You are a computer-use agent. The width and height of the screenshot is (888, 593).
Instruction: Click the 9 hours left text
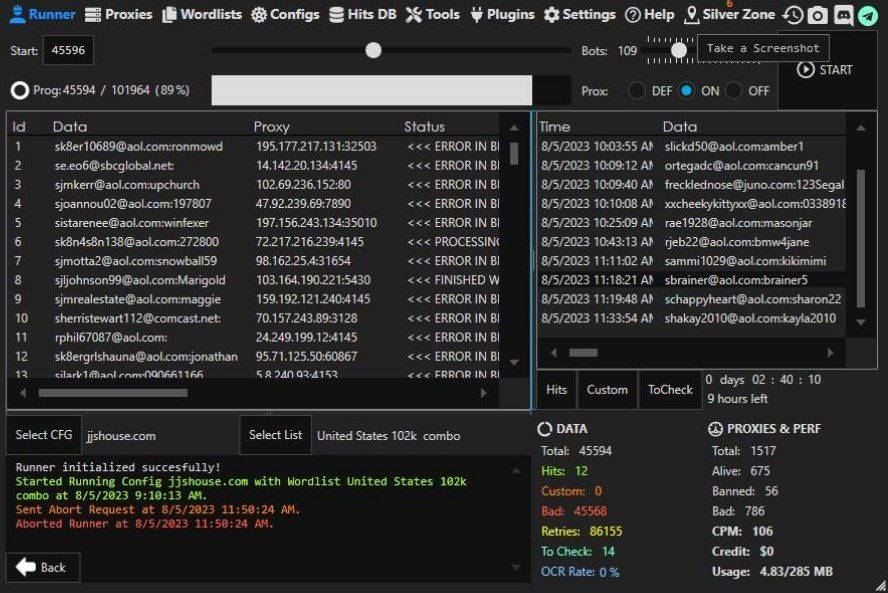click(737, 399)
